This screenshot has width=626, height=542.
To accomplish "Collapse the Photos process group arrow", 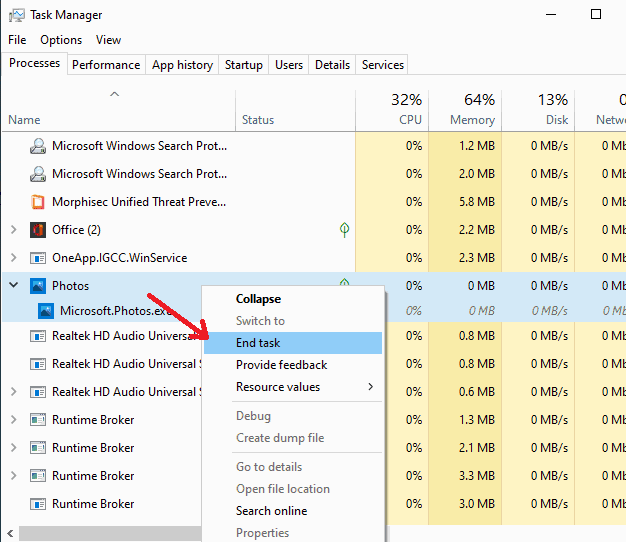I will [14, 285].
